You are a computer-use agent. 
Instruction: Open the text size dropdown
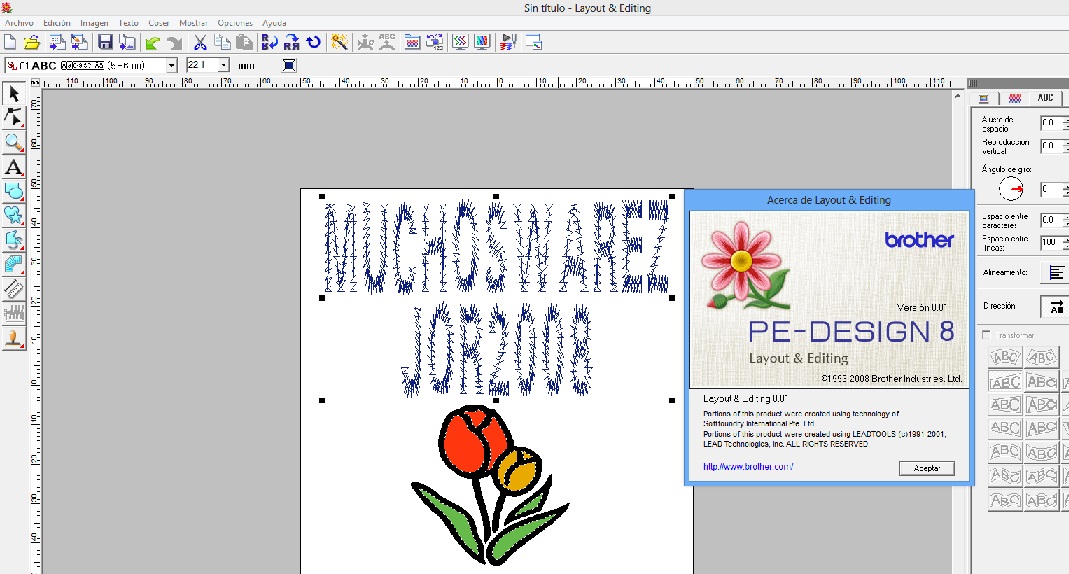[x=224, y=65]
